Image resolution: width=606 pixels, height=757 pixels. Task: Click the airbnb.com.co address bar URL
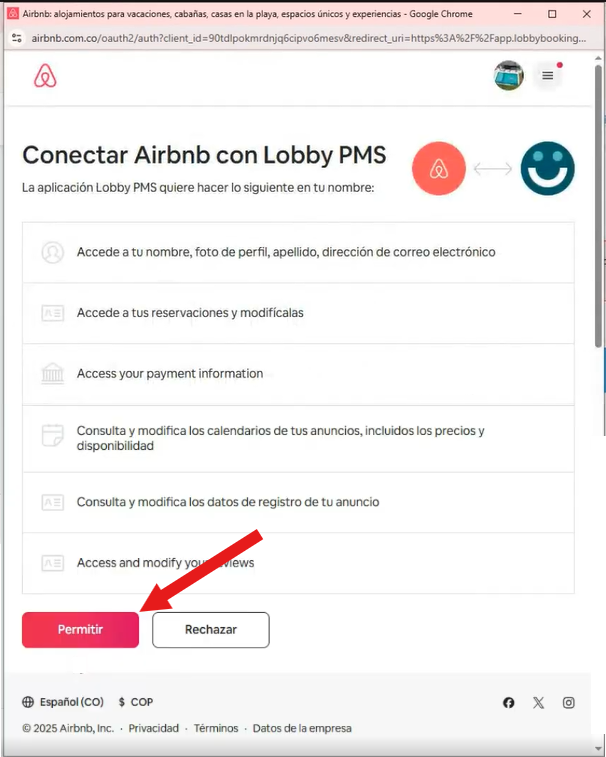click(300, 38)
